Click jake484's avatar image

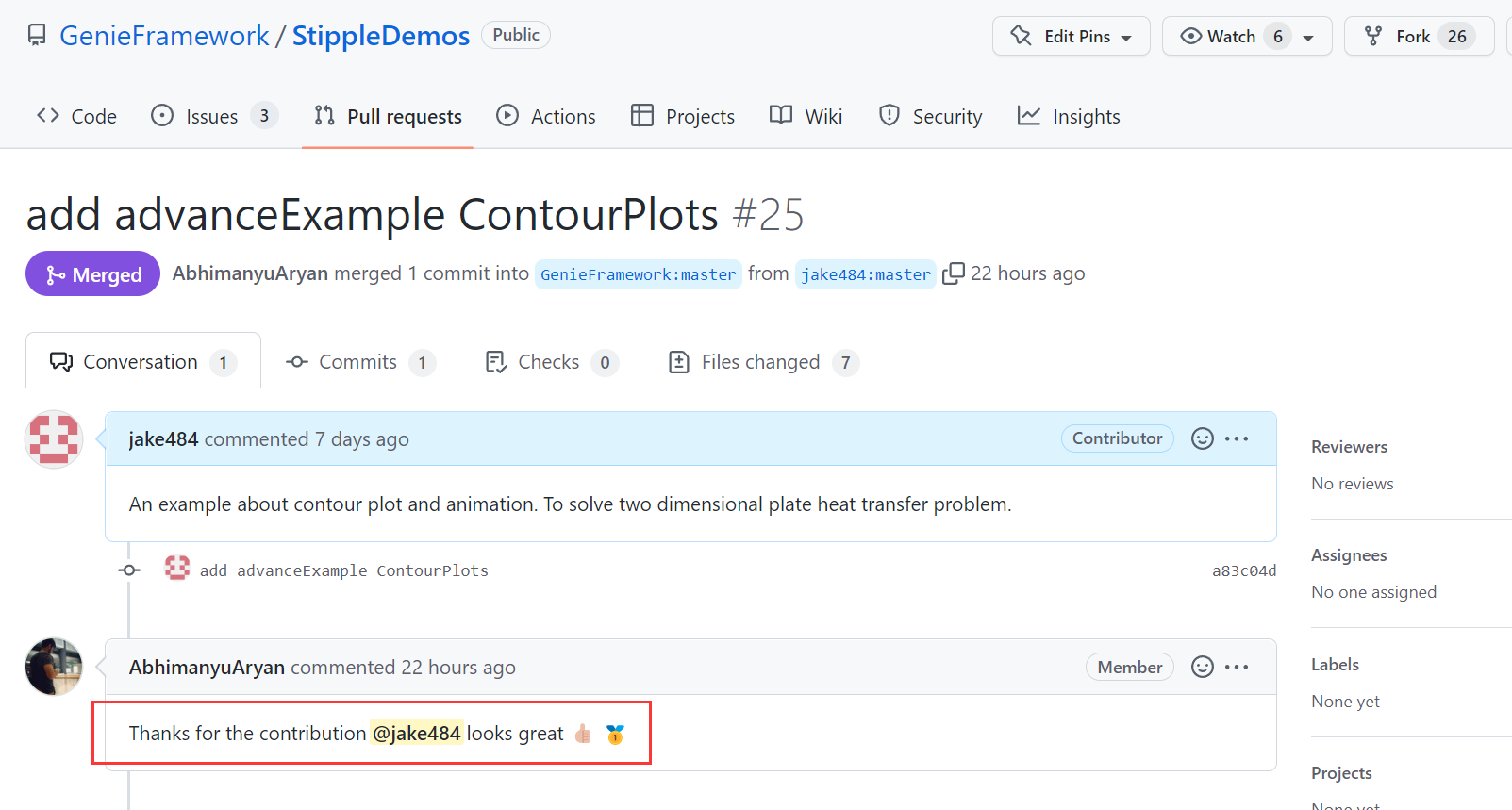pyautogui.click(x=54, y=439)
